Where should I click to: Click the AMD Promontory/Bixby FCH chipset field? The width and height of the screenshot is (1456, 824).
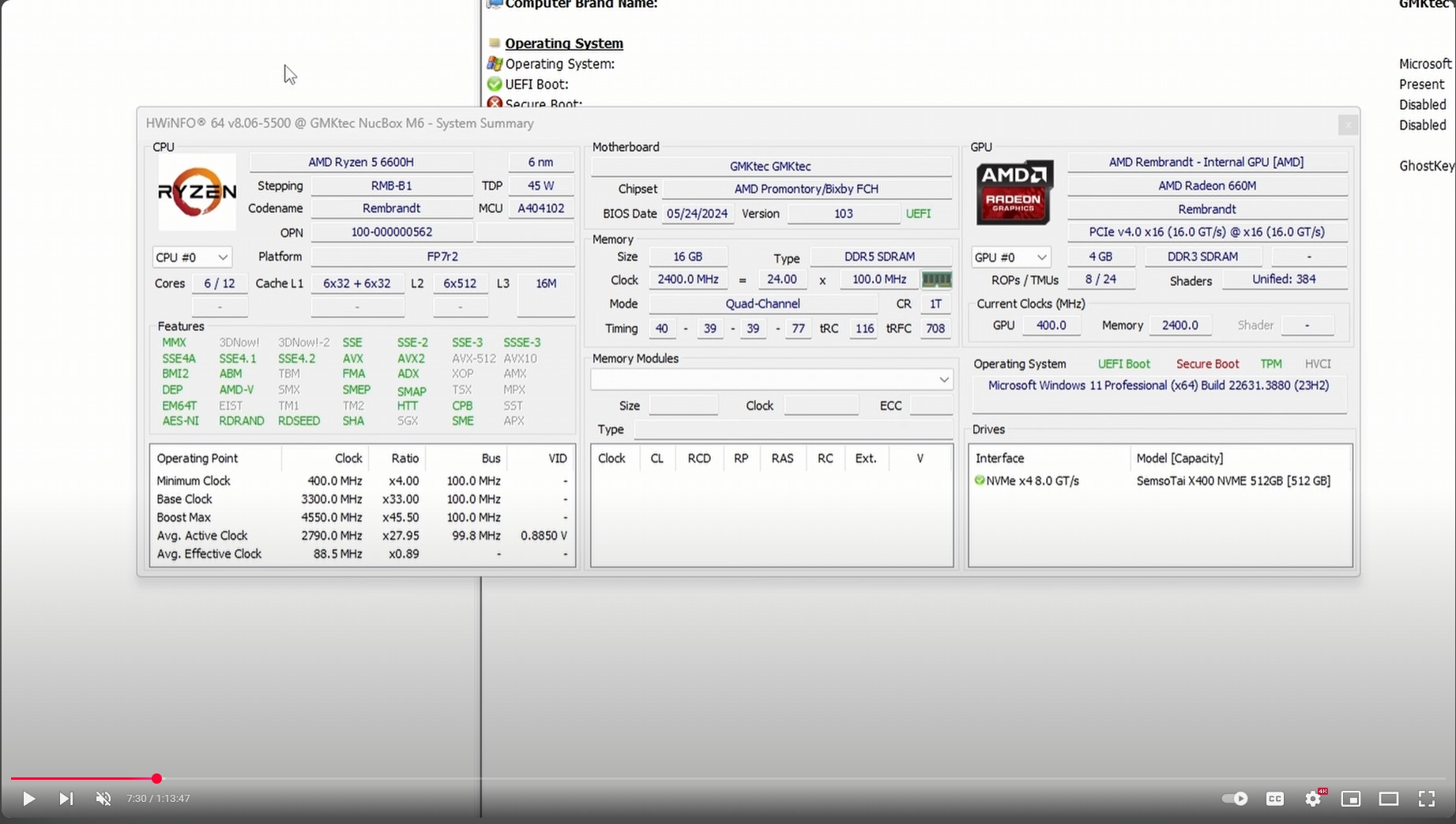[806, 189]
